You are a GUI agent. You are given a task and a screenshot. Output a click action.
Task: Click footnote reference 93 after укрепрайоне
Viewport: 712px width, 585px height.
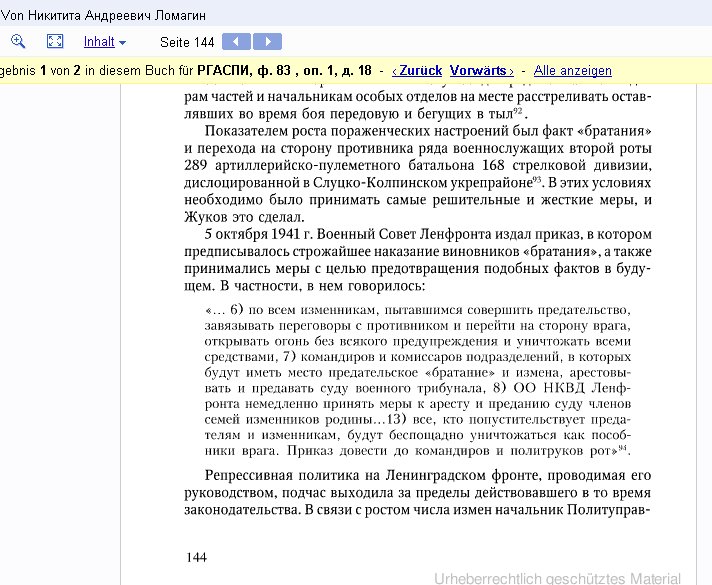pos(537,179)
